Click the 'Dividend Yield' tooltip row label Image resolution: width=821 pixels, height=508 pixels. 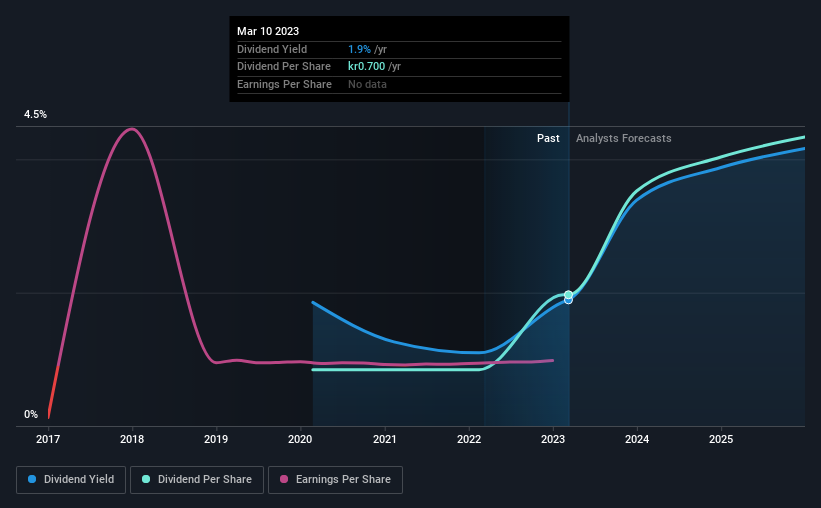tap(272, 49)
